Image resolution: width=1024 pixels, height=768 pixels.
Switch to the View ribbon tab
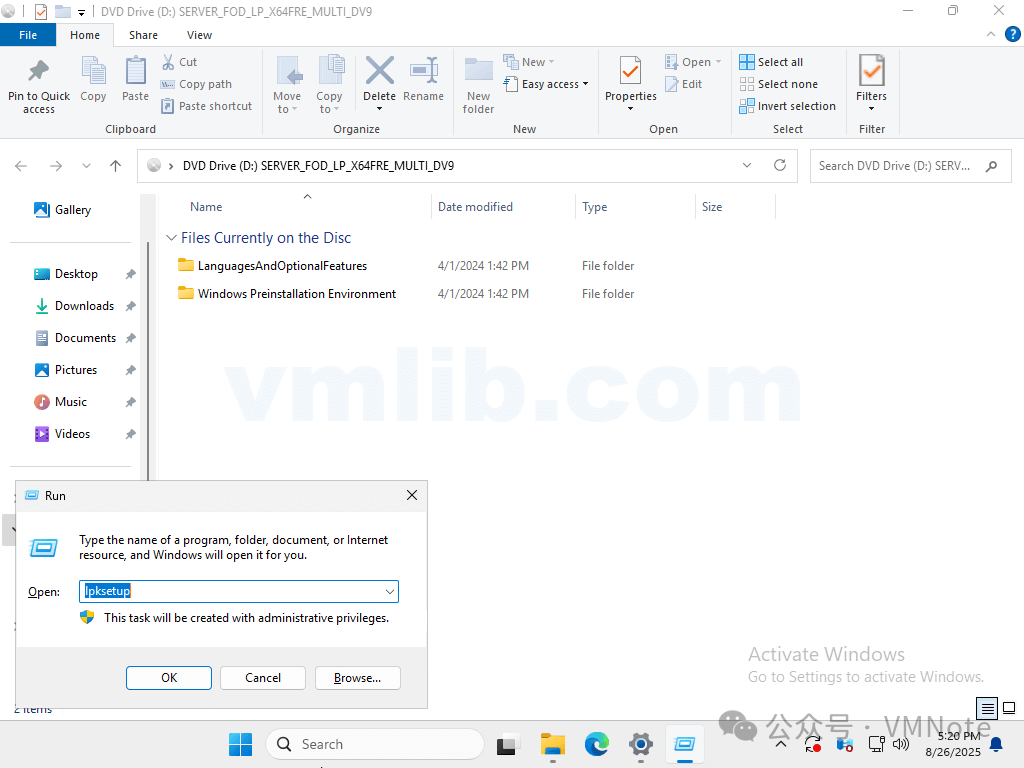click(x=199, y=35)
